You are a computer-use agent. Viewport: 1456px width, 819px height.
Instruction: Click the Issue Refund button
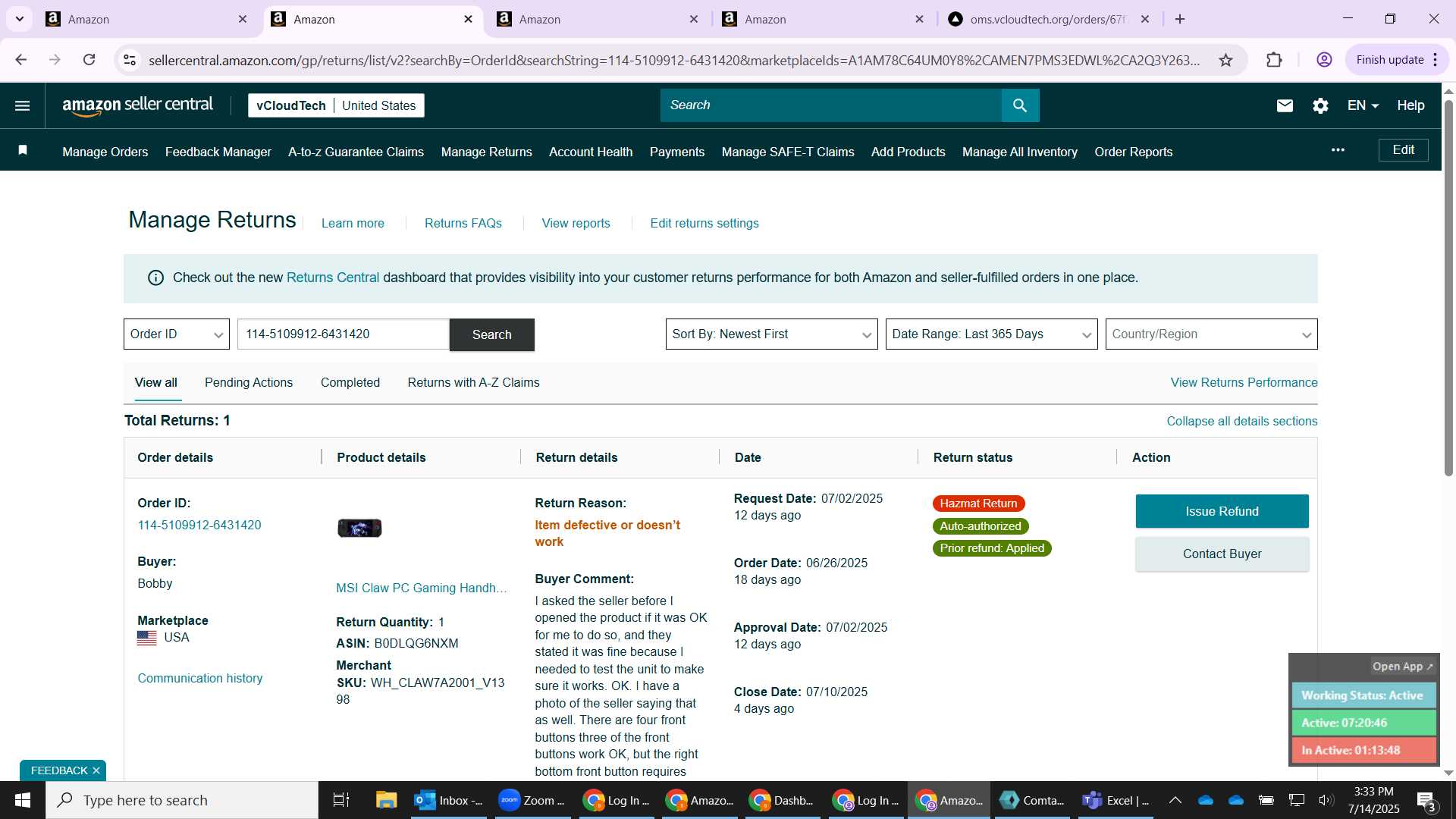point(1222,511)
